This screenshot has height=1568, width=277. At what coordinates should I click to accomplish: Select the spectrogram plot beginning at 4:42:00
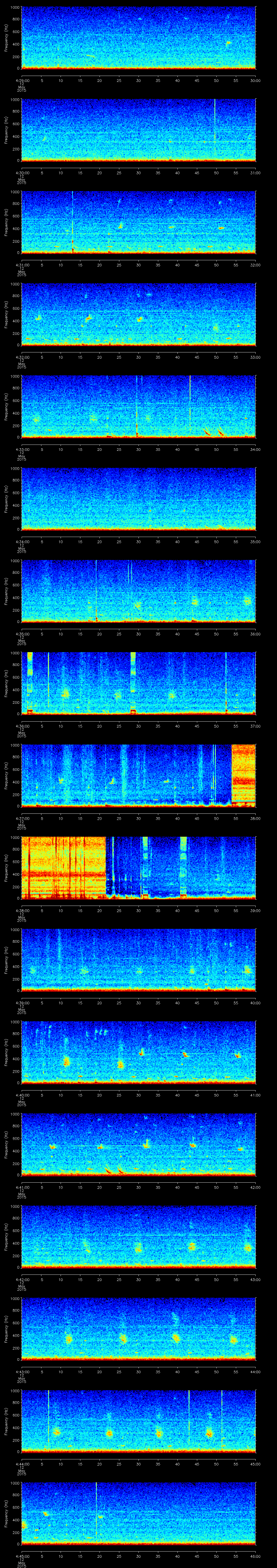tap(138, 1237)
